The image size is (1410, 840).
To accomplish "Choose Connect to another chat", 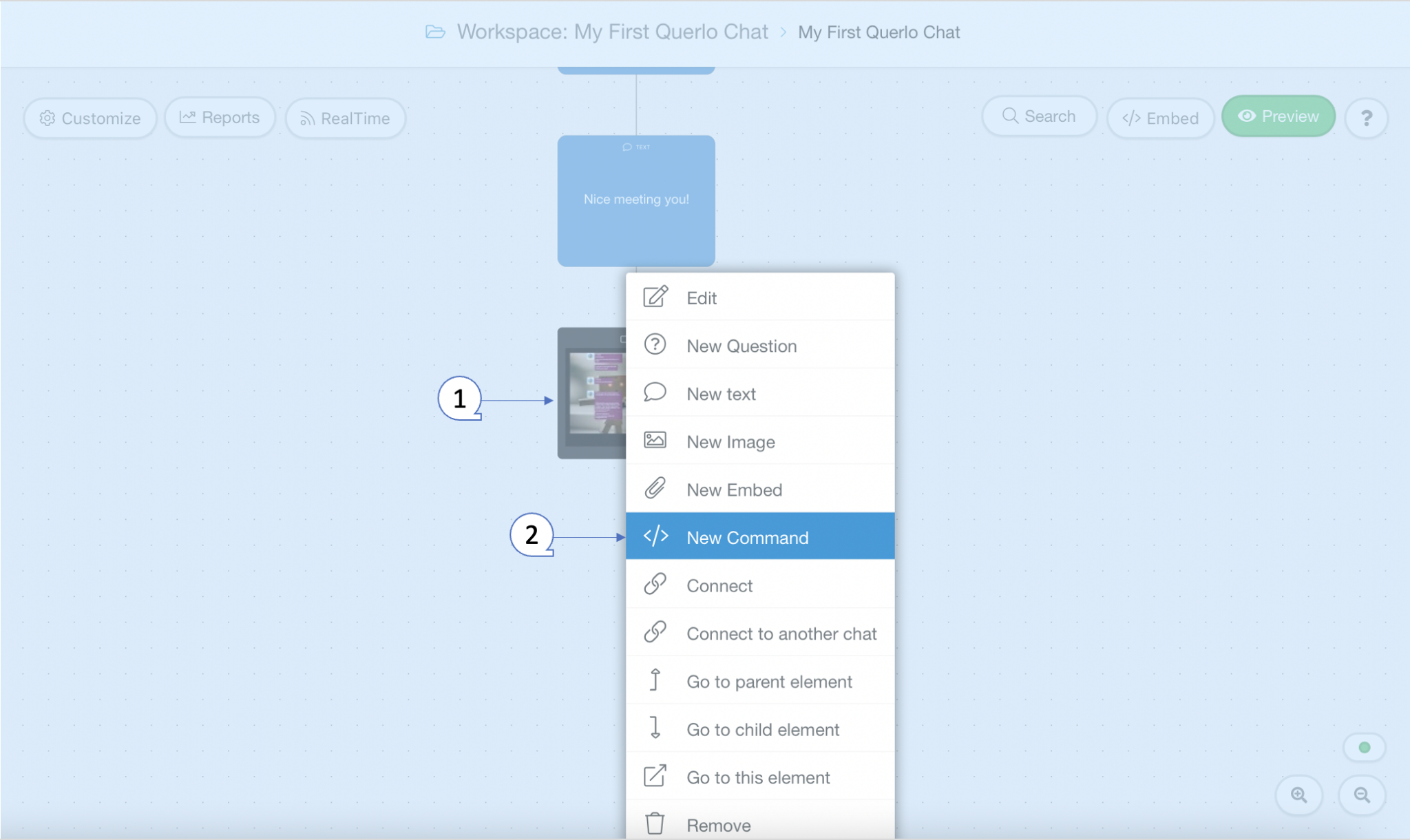I will [760, 633].
